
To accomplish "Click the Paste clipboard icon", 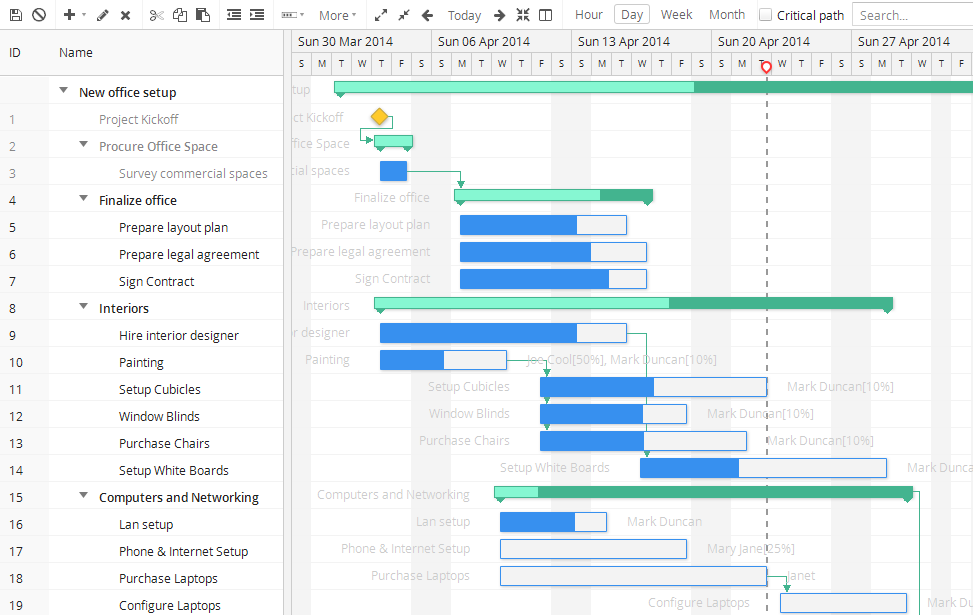I will click(x=202, y=15).
